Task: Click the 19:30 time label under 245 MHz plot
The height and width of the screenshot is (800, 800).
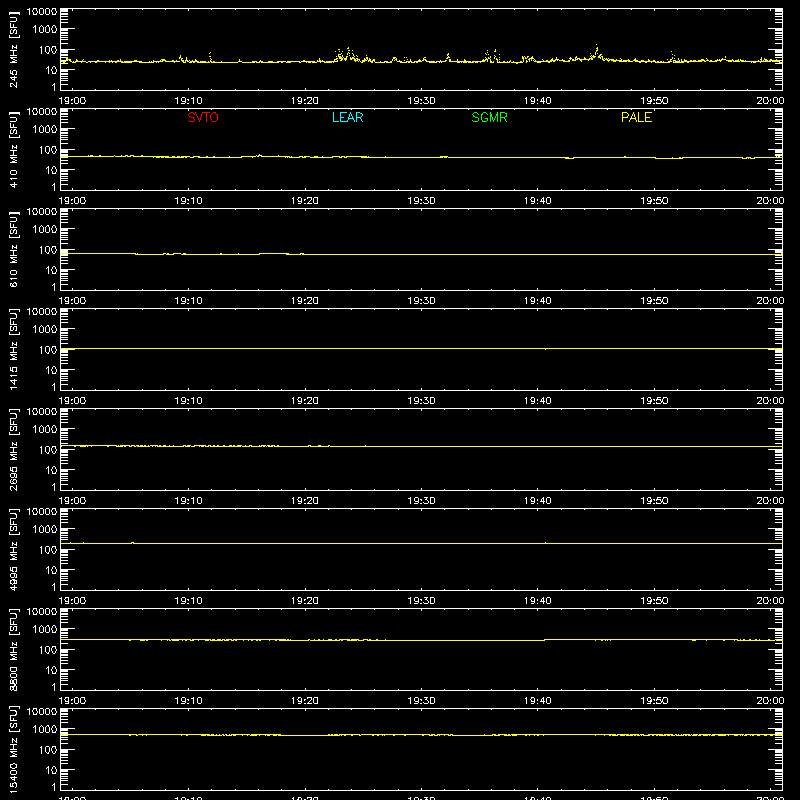Action: coord(421,101)
